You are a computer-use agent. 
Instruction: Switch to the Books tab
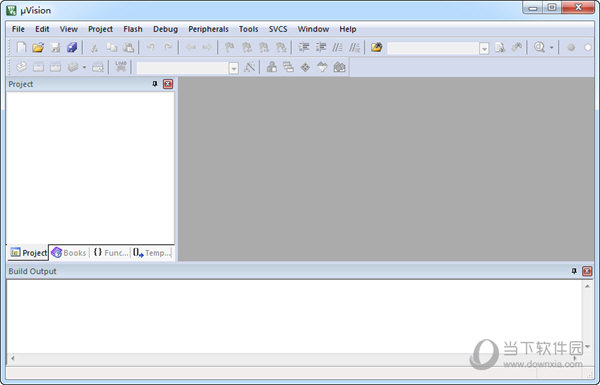click(69, 253)
